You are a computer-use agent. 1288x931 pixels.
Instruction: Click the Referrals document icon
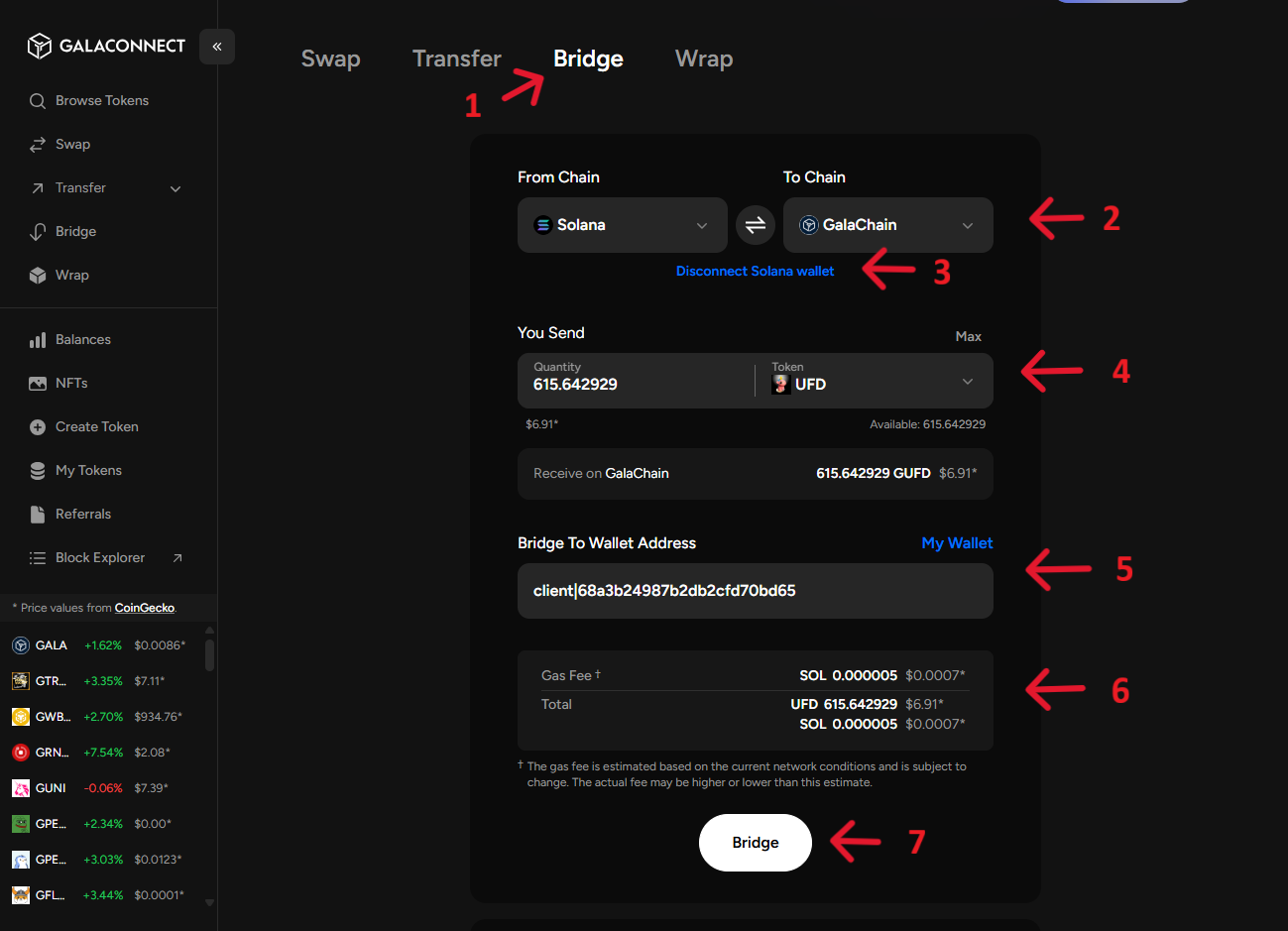(38, 515)
